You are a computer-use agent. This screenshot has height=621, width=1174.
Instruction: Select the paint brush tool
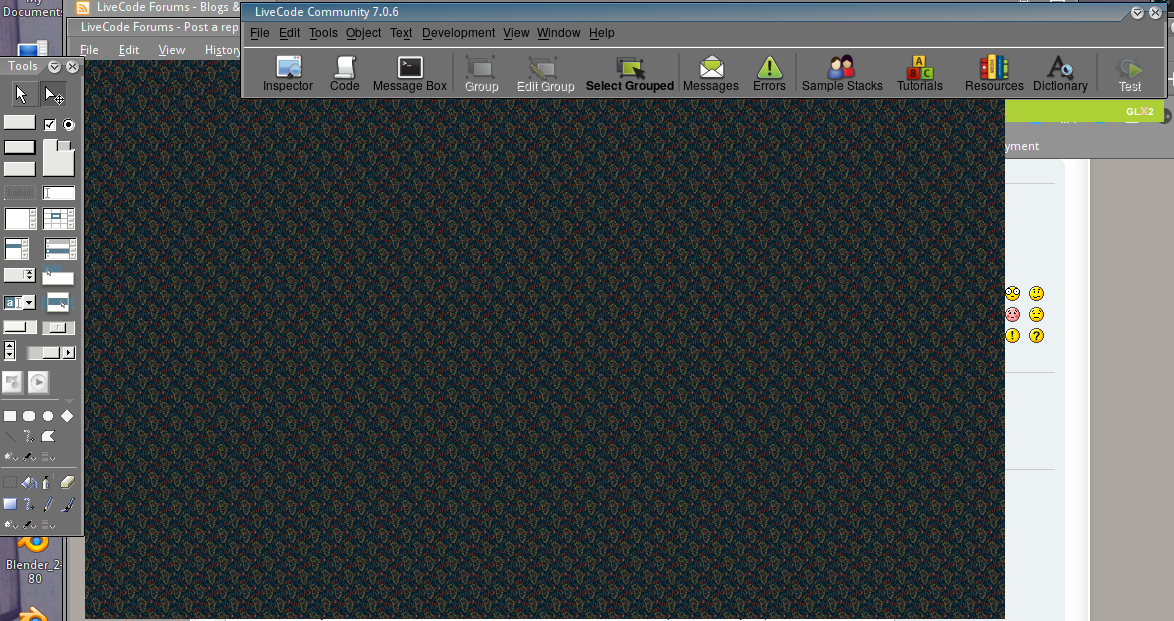point(67,504)
